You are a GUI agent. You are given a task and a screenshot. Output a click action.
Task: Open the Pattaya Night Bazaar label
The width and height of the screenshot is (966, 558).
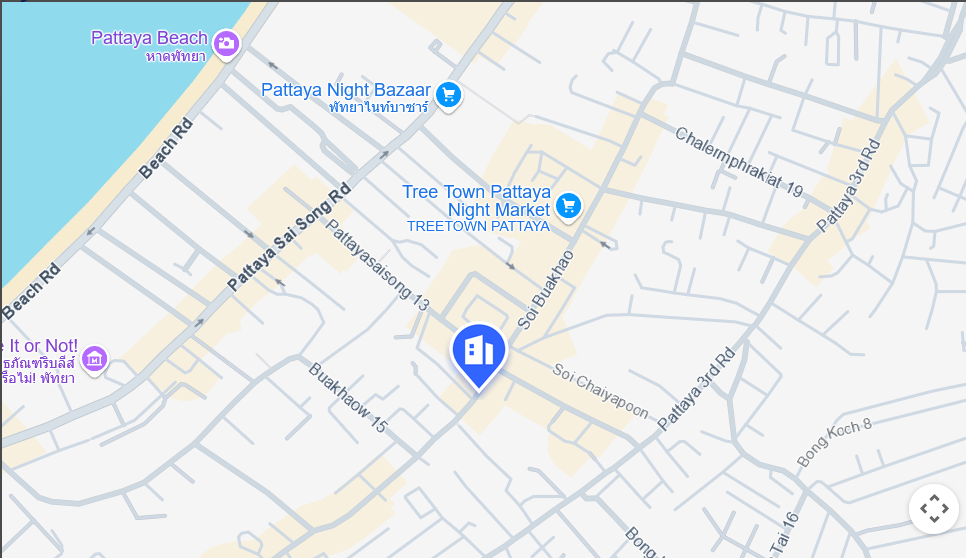click(346, 90)
